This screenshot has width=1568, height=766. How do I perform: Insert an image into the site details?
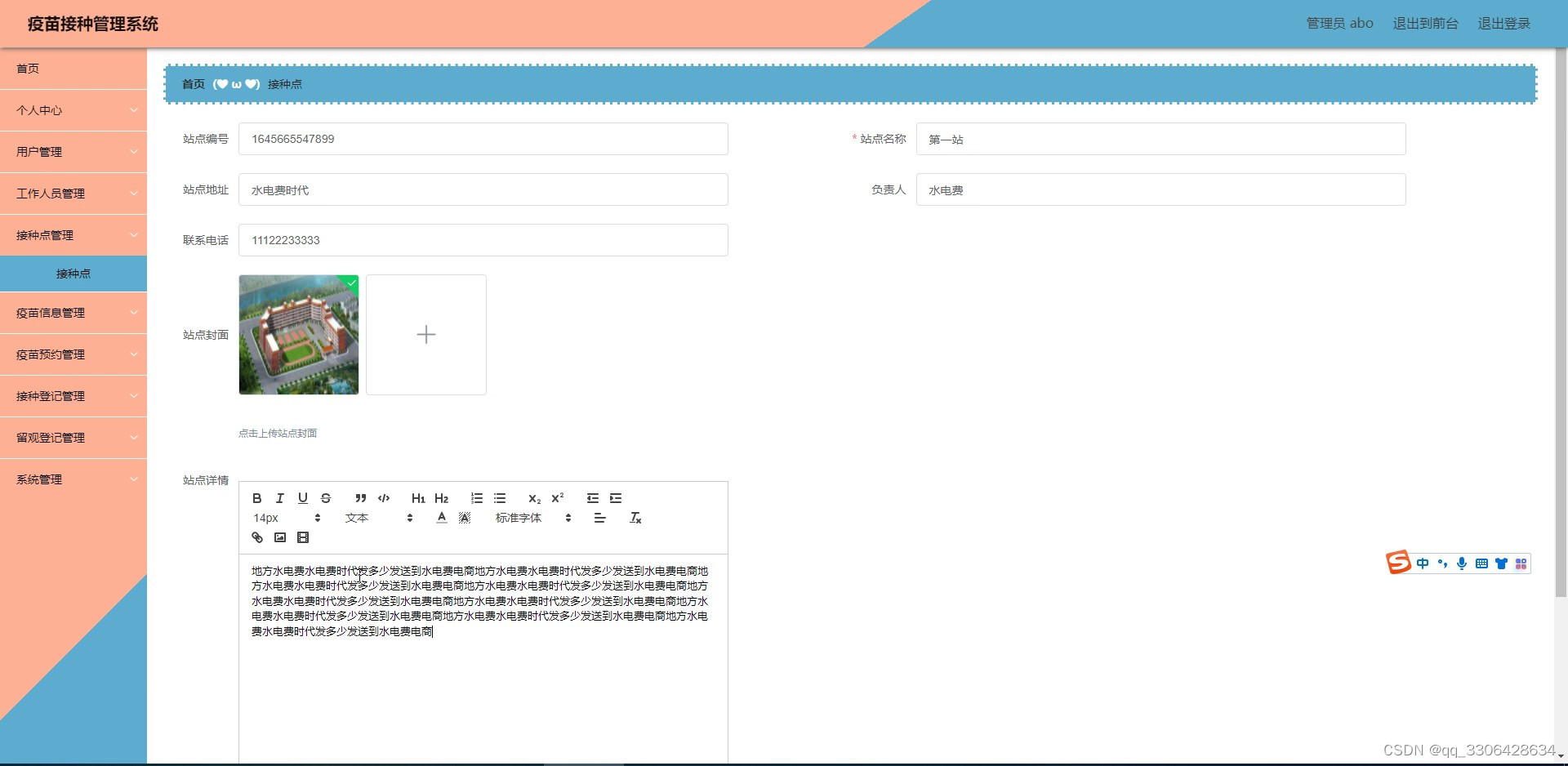tap(280, 537)
